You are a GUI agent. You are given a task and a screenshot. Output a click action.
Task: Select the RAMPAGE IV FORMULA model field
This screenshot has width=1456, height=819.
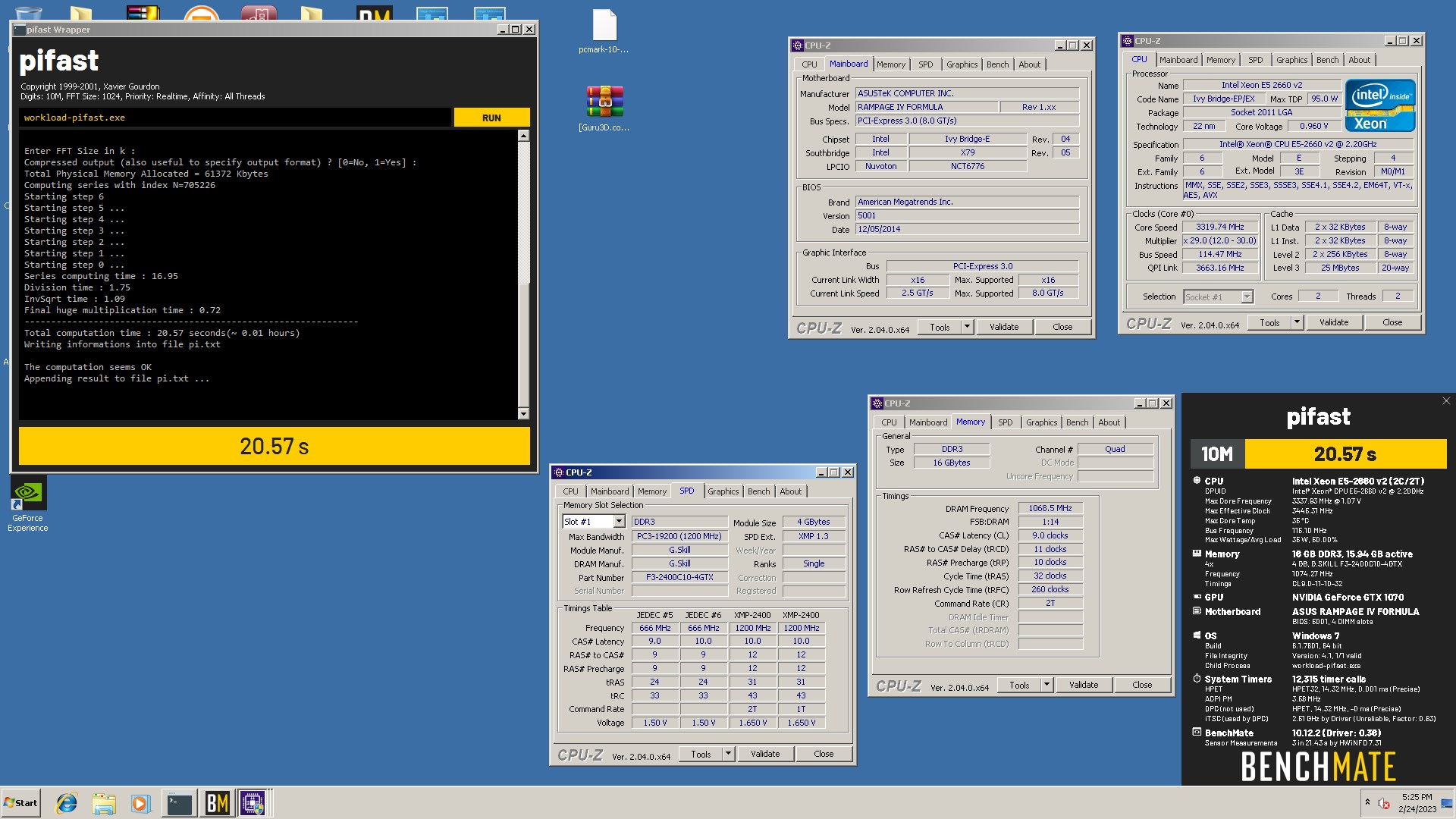click(x=927, y=107)
